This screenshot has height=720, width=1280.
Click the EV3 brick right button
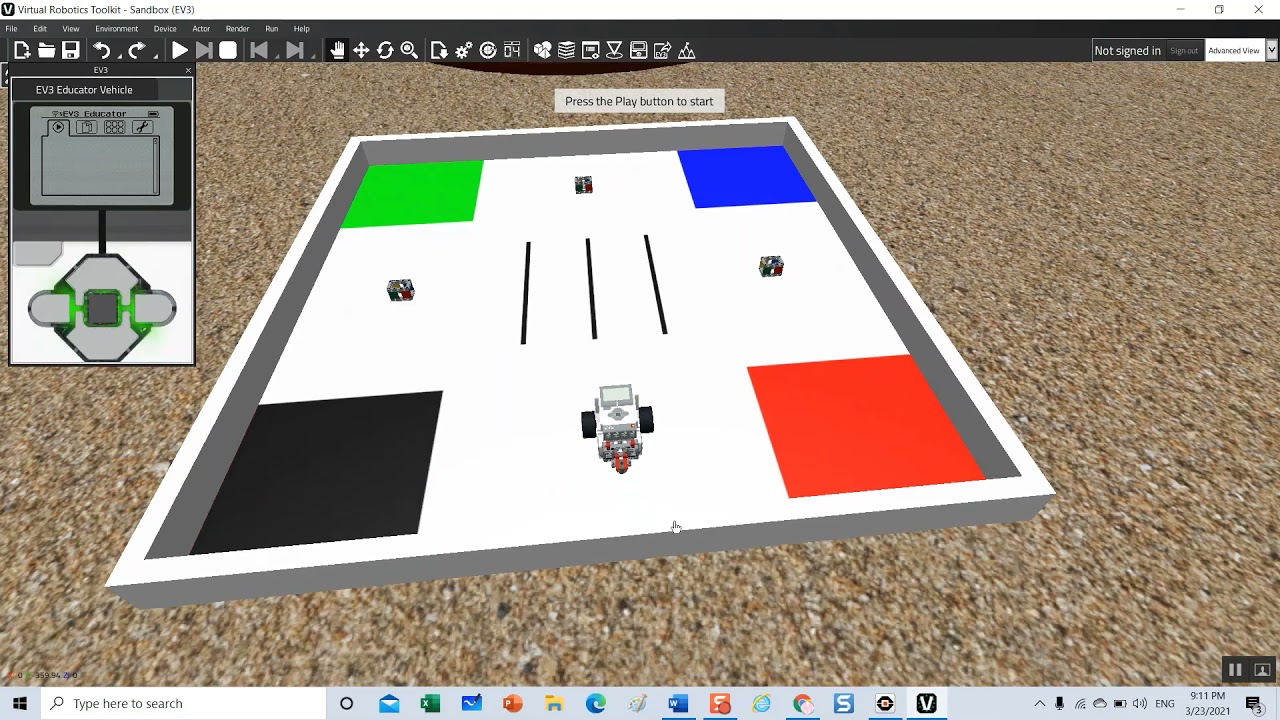coord(156,309)
